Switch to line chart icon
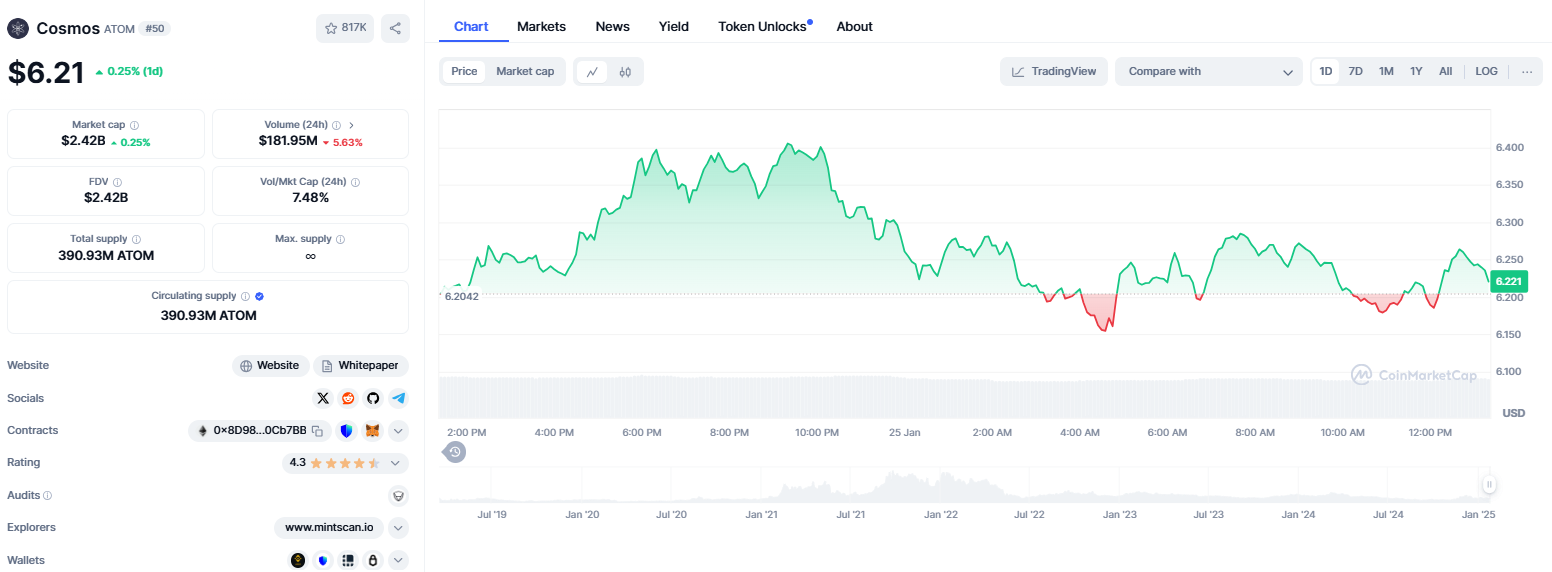The width and height of the screenshot is (1552, 572). tap(592, 71)
